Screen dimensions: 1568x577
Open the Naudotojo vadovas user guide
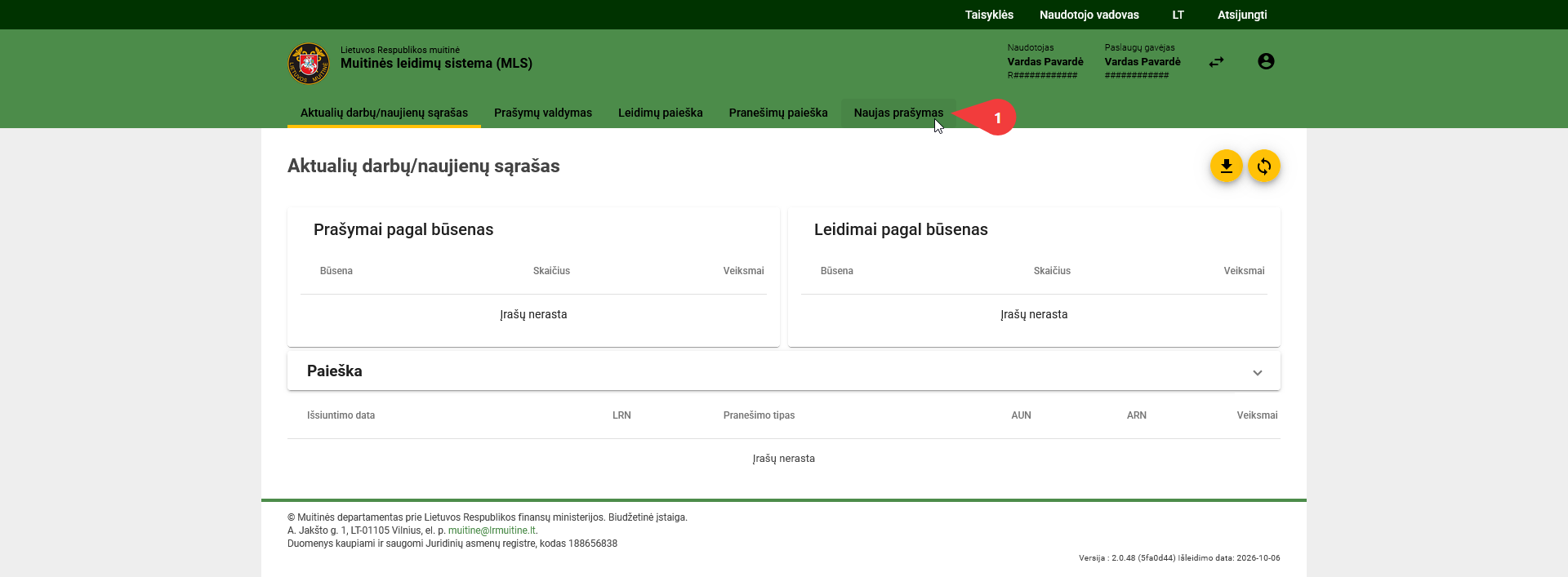click(1089, 15)
